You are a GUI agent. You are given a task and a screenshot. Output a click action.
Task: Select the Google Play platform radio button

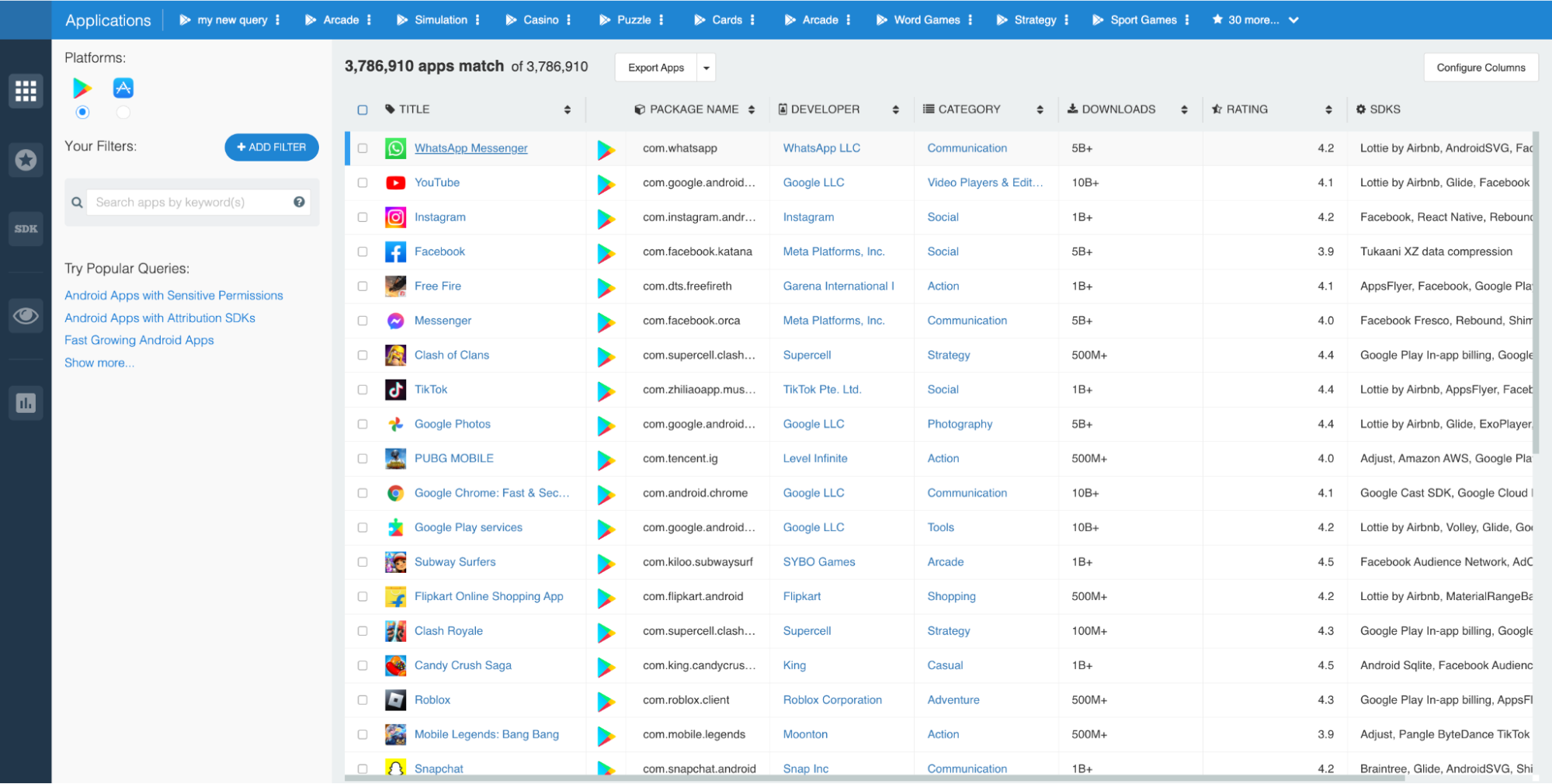tap(82, 113)
